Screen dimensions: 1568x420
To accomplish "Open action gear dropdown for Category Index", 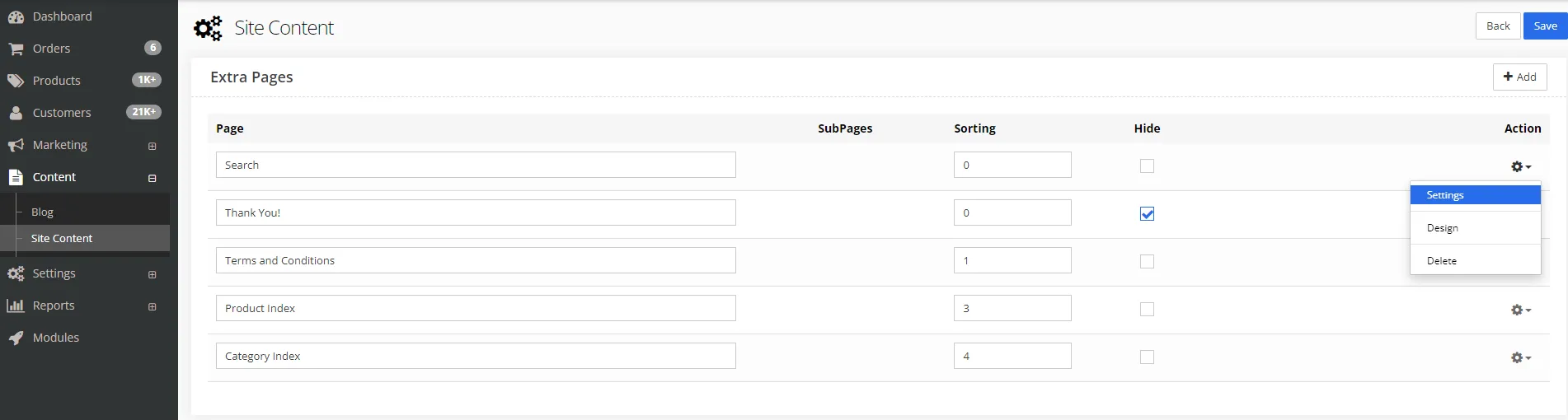I will click(x=1520, y=357).
